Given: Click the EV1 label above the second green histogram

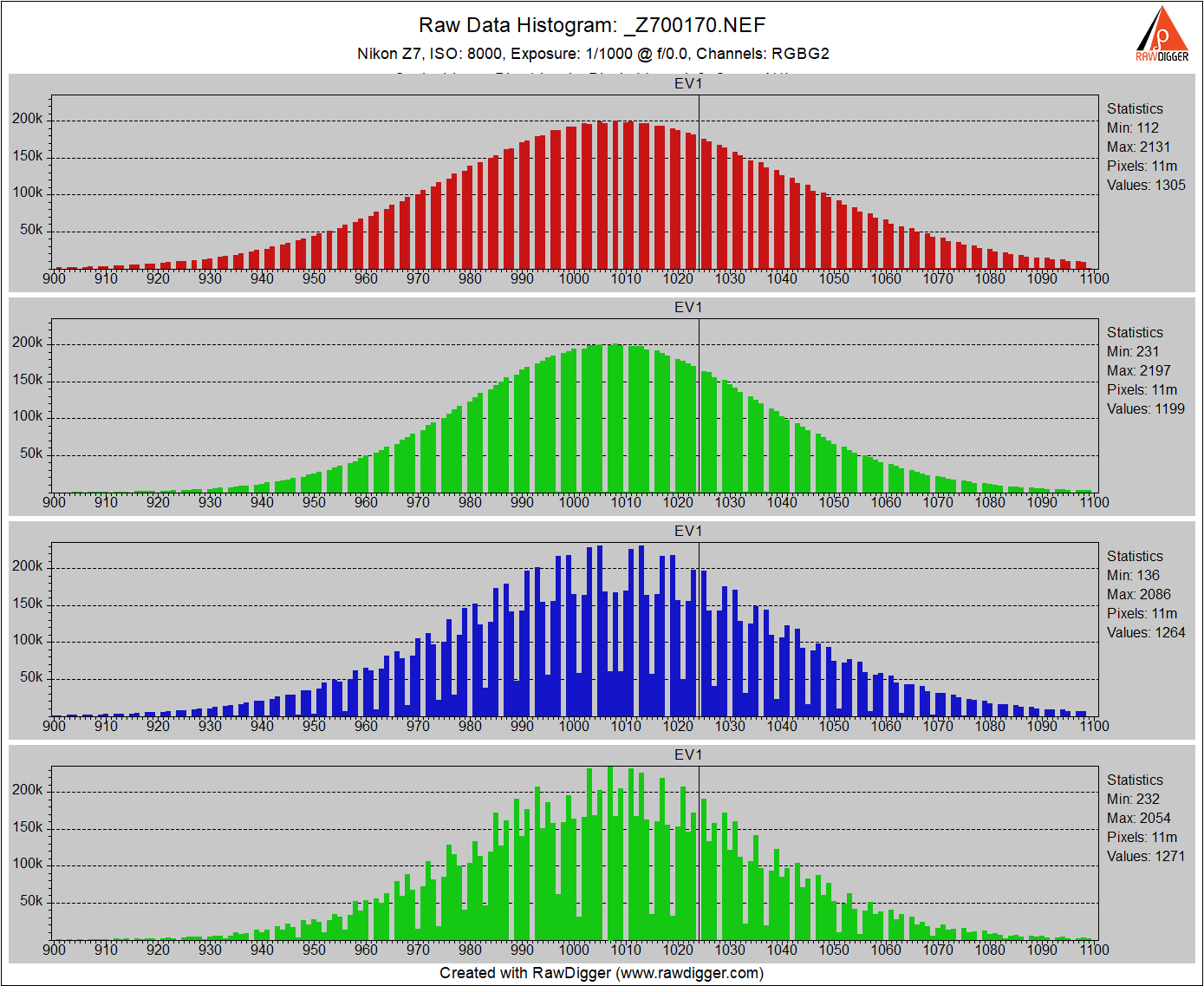Looking at the screenshot, I should coord(688,754).
